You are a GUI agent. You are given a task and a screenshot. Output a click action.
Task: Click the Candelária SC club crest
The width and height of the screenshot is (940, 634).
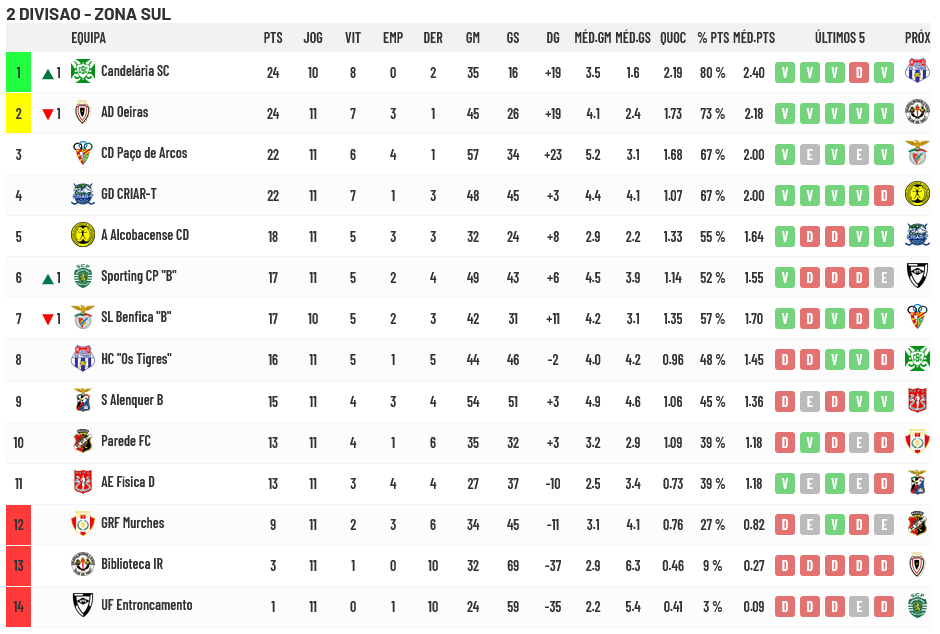click(x=82, y=72)
